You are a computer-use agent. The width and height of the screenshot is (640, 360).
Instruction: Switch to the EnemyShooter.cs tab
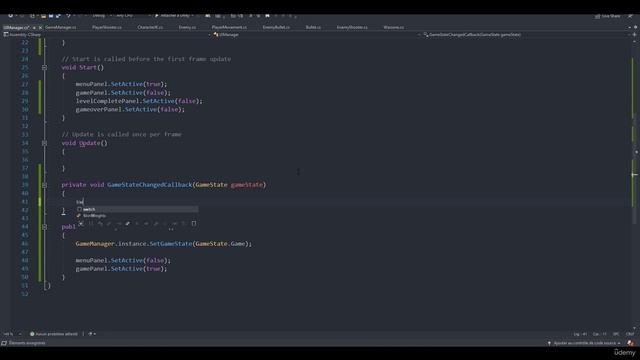352,27
